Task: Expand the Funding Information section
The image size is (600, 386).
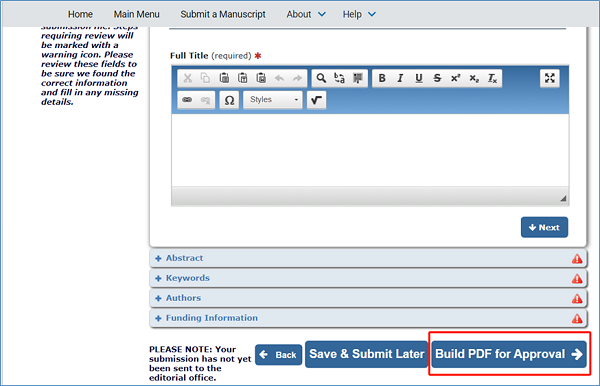Action: pos(368,318)
